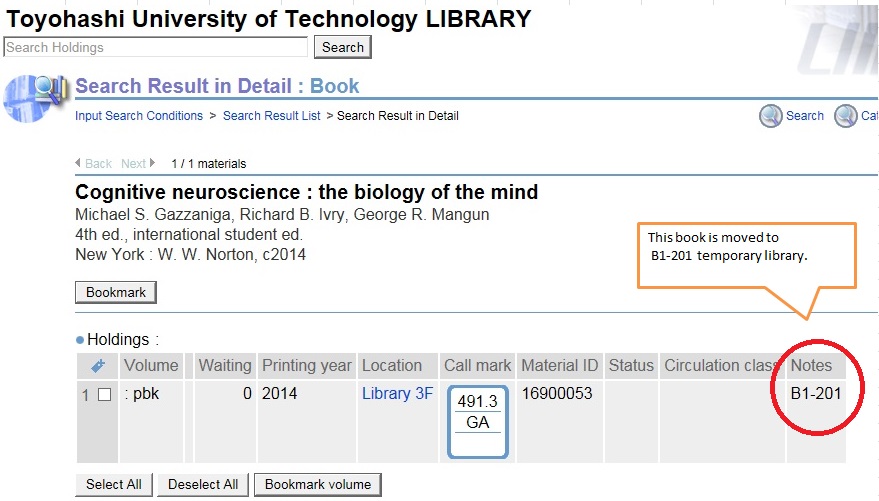Open the Search link at top right
Screen dimensions: 879x501
click(x=804, y=116)
